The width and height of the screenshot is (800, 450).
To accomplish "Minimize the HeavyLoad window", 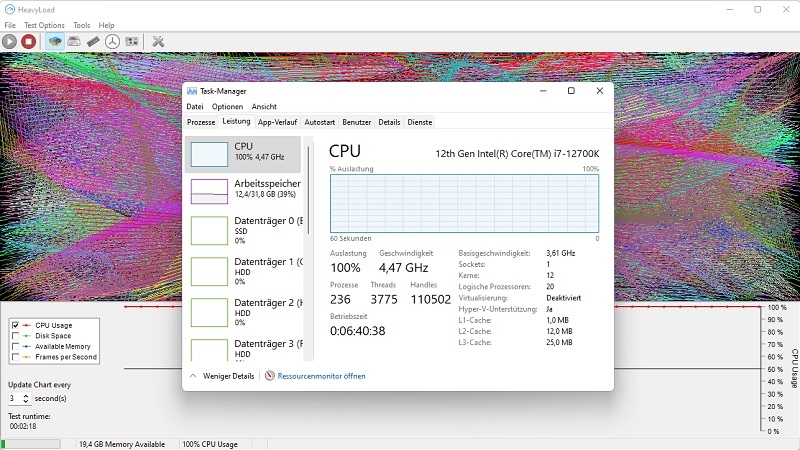I will (x=730, y=9).
